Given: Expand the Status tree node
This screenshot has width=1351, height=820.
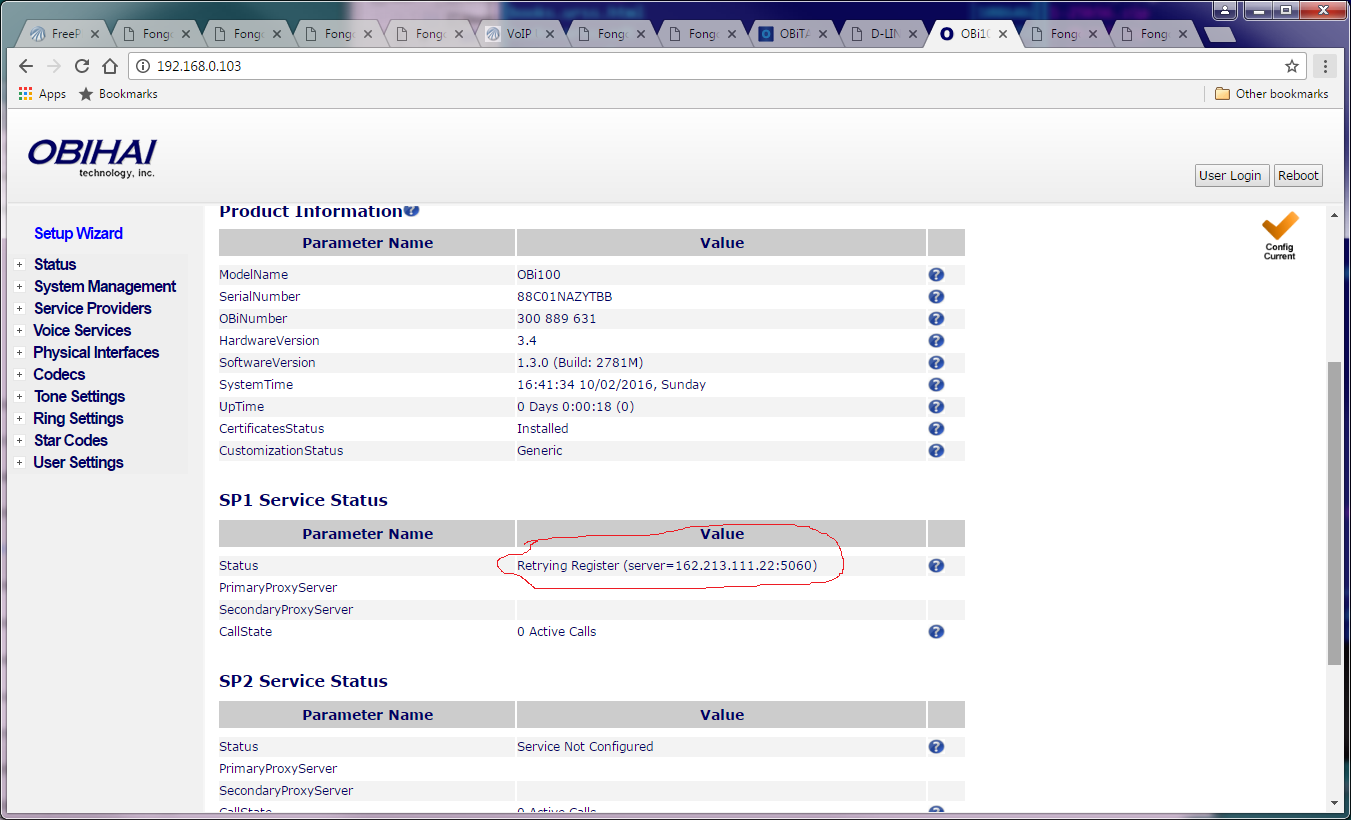Looking at the screenshot, I should pyautogui.click(x=19, y=265).
